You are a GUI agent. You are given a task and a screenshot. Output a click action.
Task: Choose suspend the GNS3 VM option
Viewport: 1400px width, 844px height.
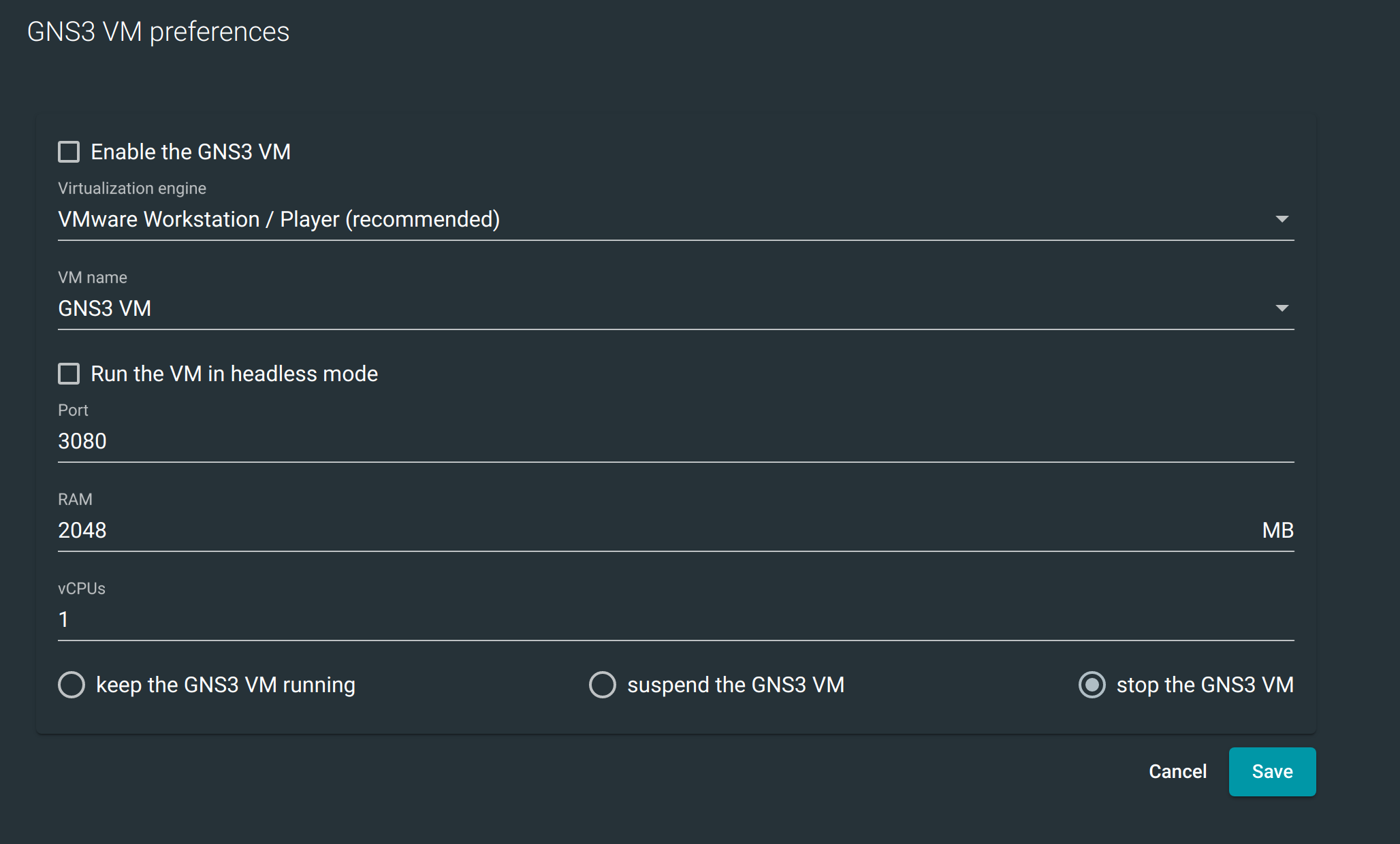pos(602,685)
